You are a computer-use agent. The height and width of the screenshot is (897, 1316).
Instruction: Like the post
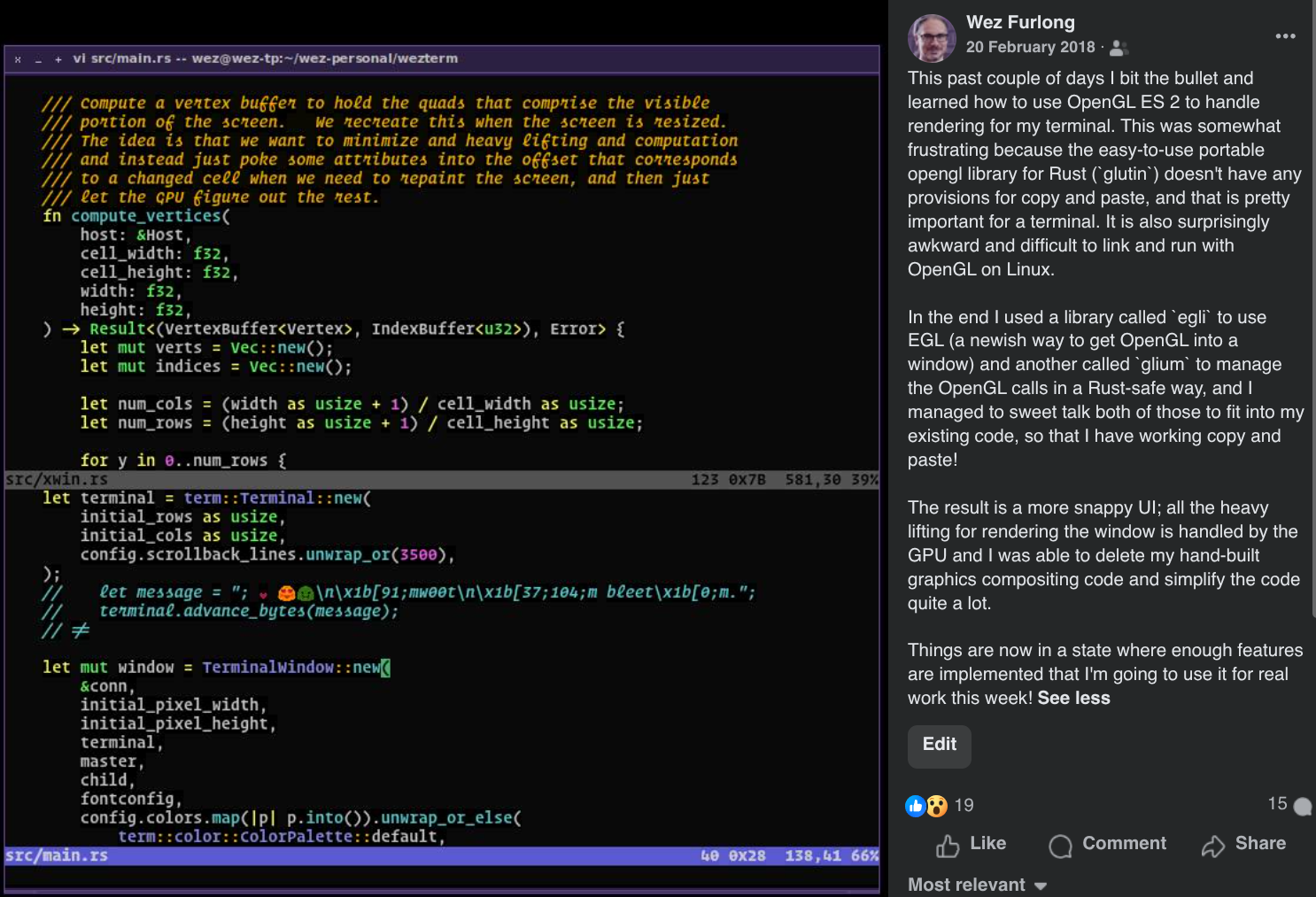(x=971, y=845)
